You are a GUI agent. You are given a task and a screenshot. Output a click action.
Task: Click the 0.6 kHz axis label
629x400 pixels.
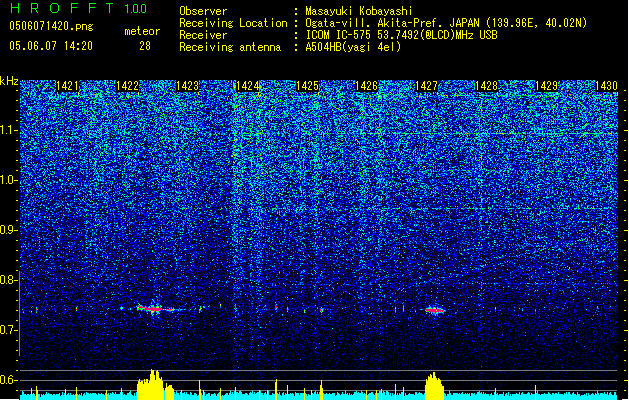[x=8, y=380]
